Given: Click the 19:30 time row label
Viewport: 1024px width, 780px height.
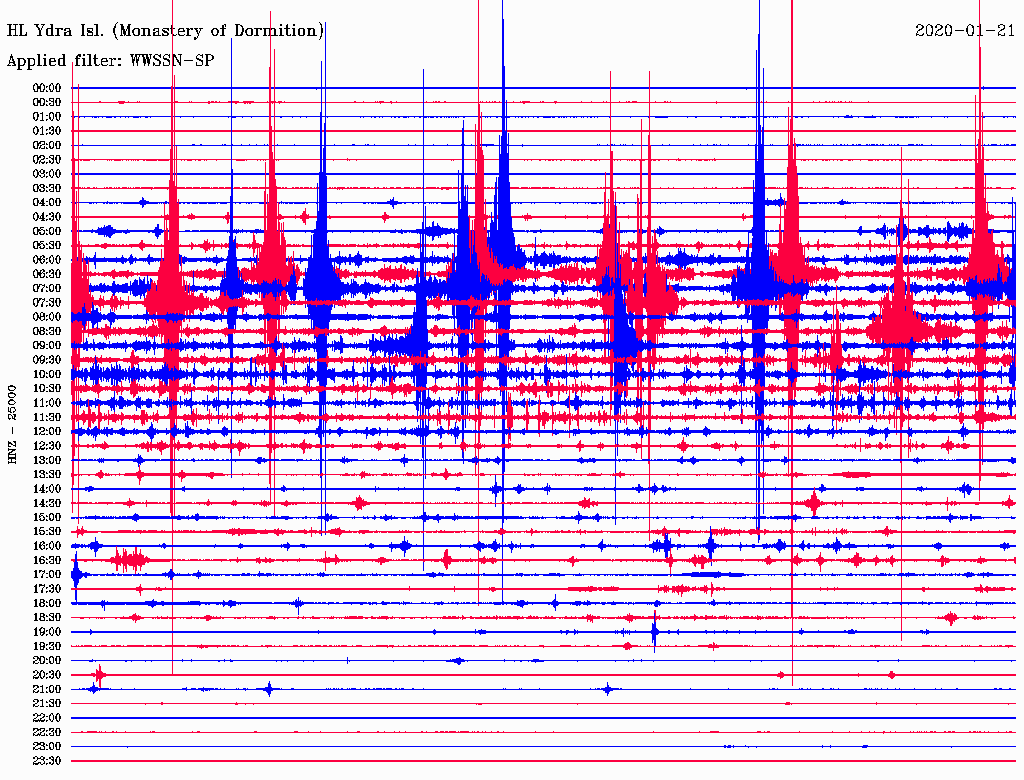Looking at the screenshot, I should coord(47,646).
